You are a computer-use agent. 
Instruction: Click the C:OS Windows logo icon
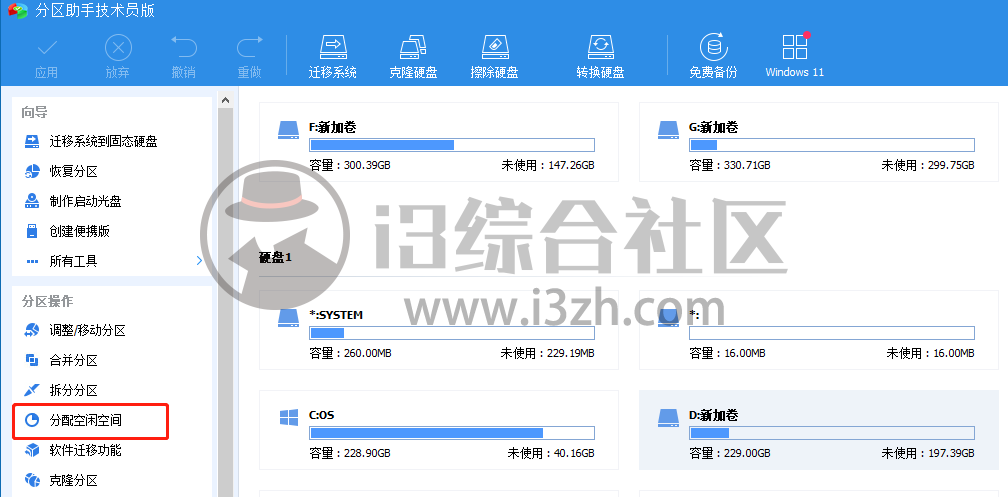289,418
